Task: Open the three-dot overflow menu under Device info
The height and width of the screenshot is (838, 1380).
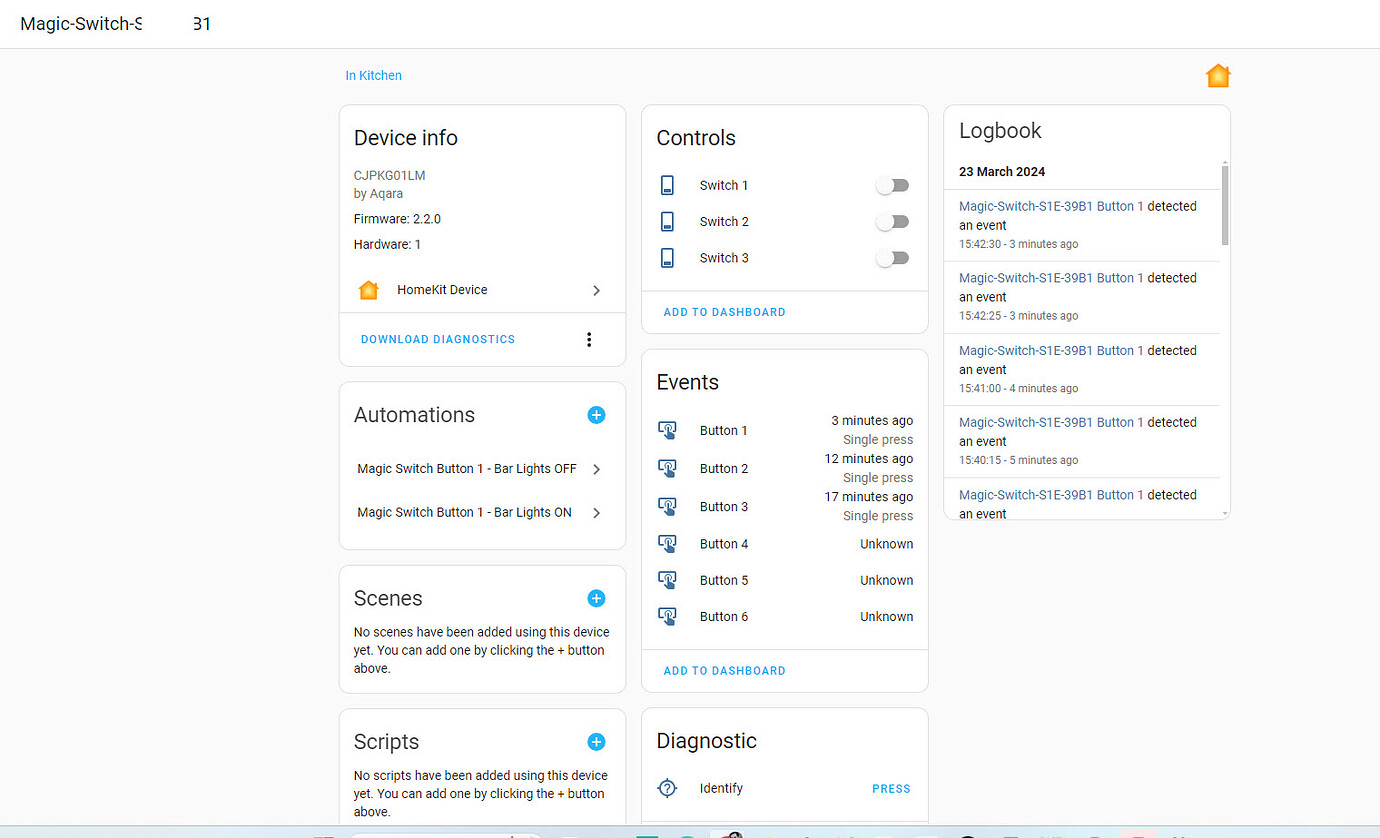Action: point(589,339)
